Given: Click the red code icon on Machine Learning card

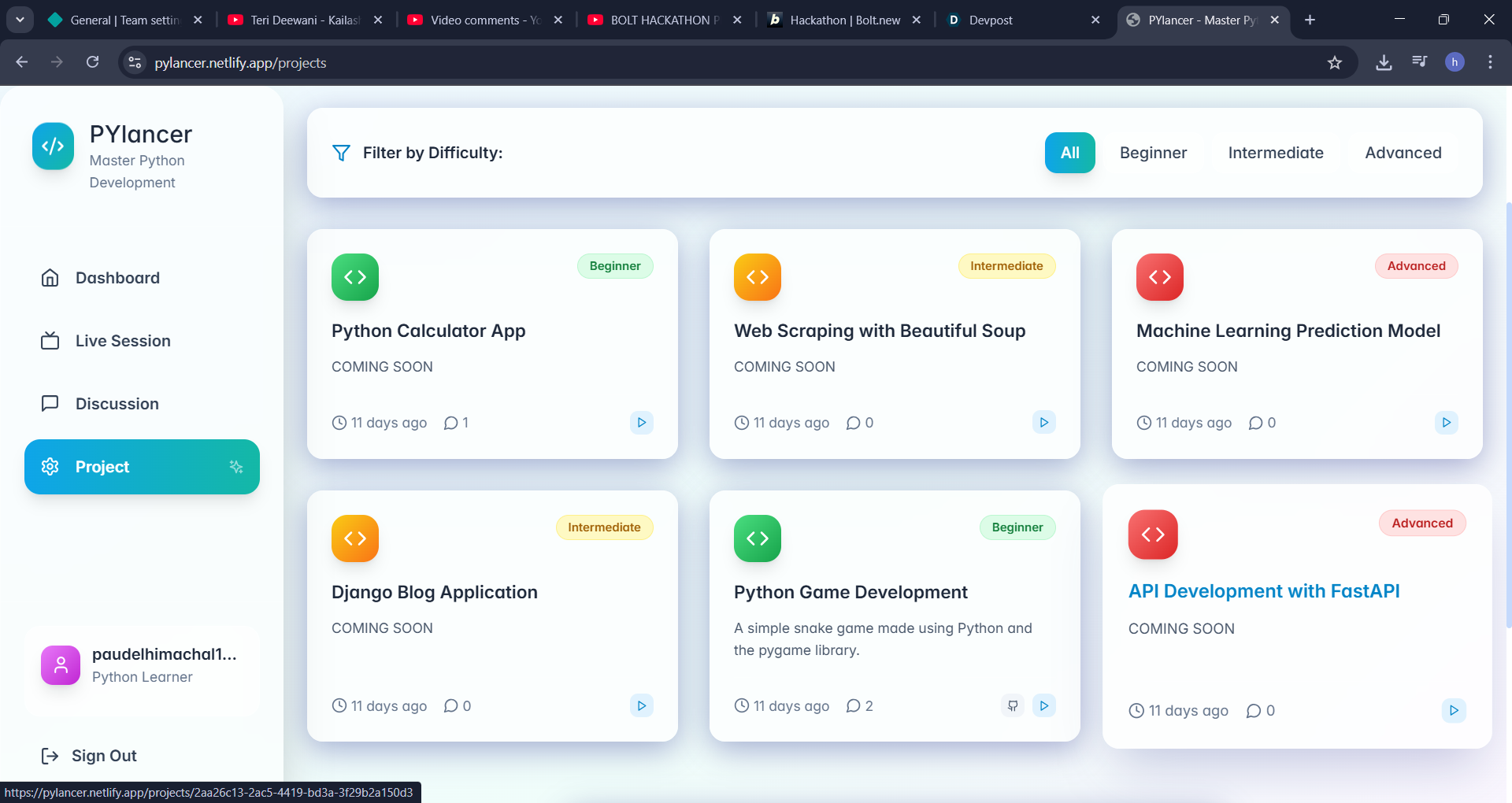Looking at the screenshot, I should click(1160, 277).
